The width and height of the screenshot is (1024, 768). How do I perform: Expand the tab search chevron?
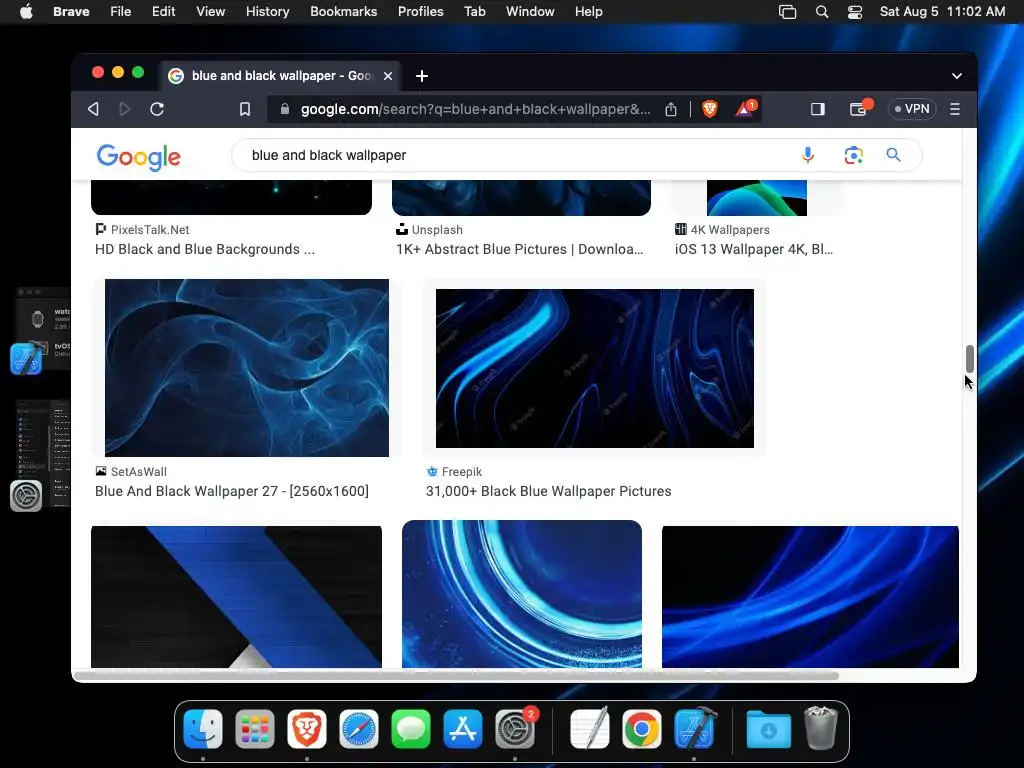957,76
